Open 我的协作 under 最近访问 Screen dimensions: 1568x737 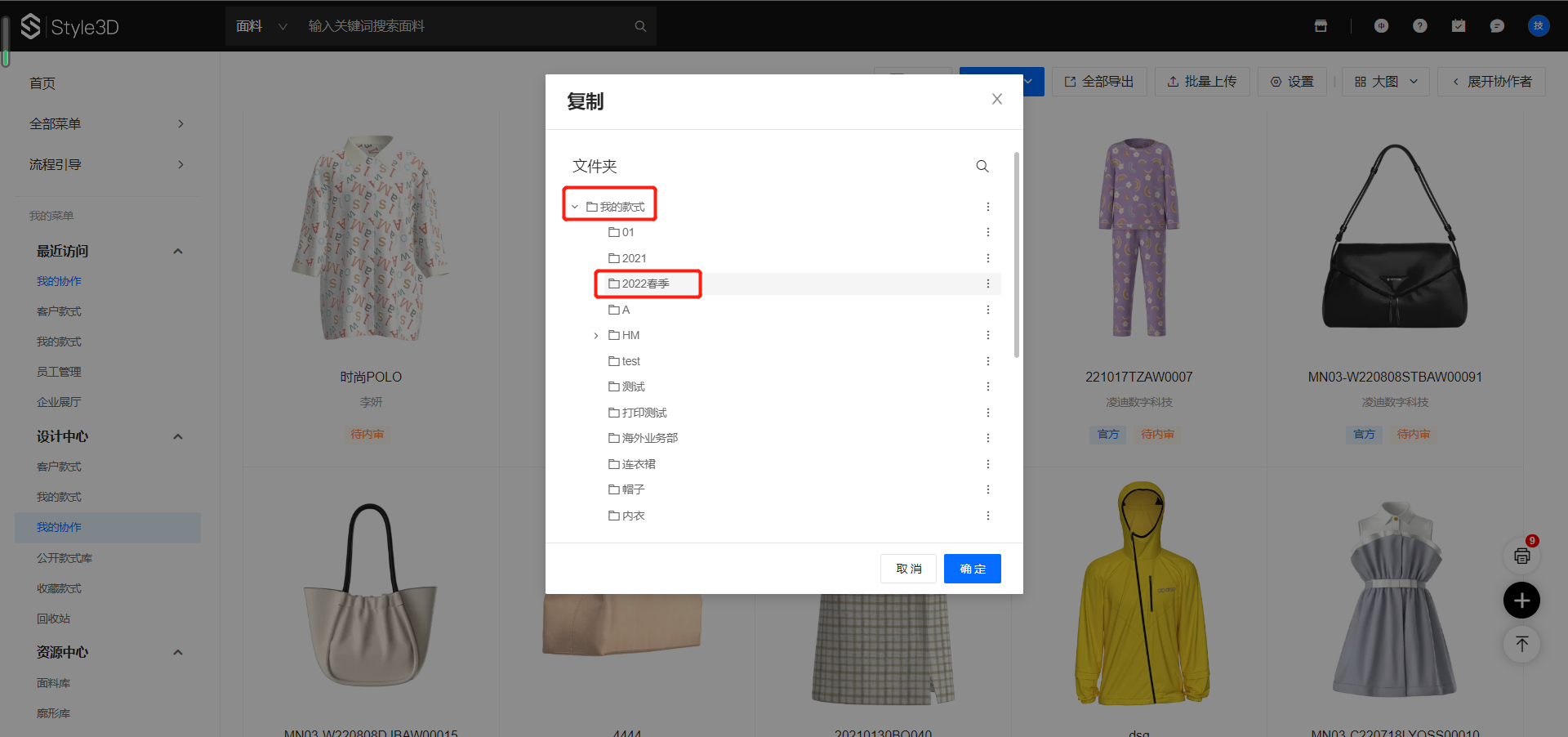pyautogui.click(x=59, y=281)
